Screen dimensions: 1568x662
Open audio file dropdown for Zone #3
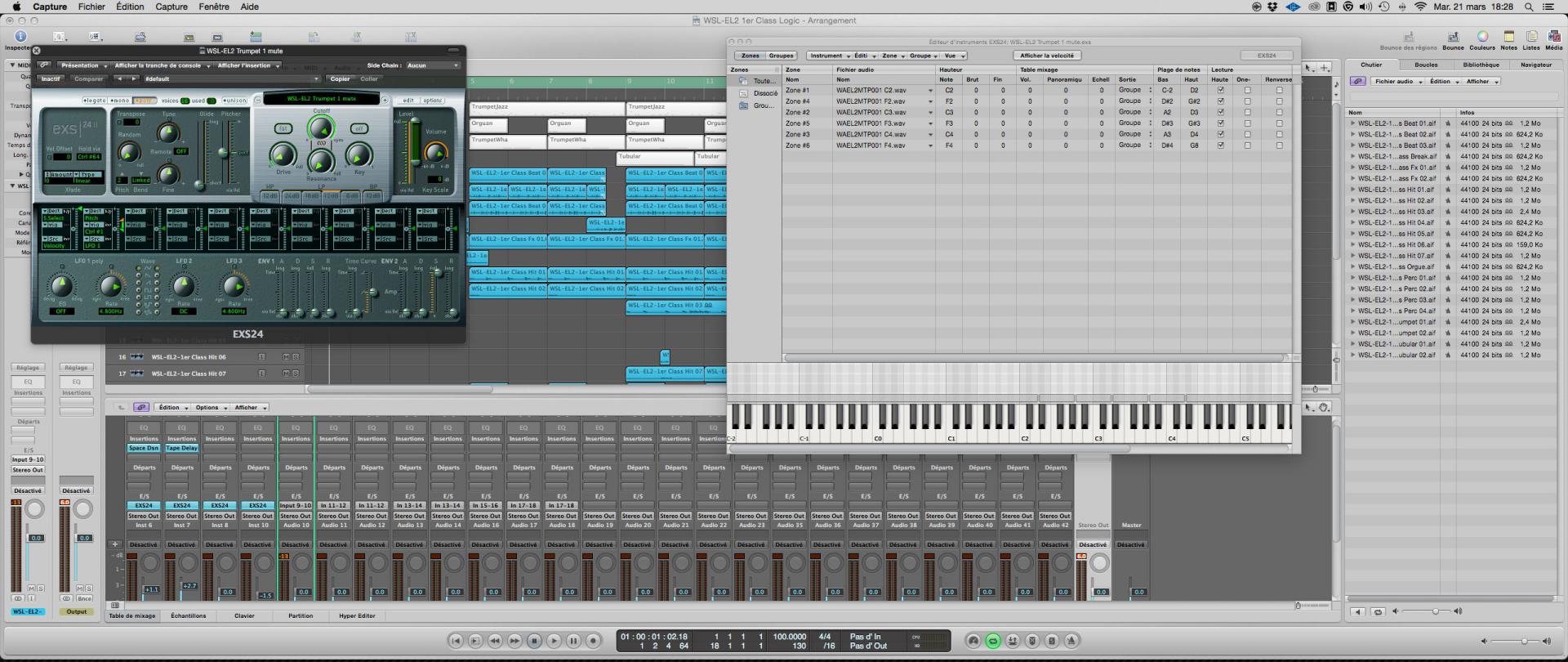pos(930,134)
